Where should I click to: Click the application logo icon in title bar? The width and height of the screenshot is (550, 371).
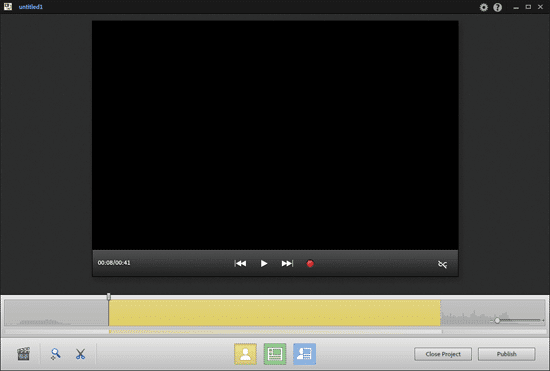click(x=8, y=7)
